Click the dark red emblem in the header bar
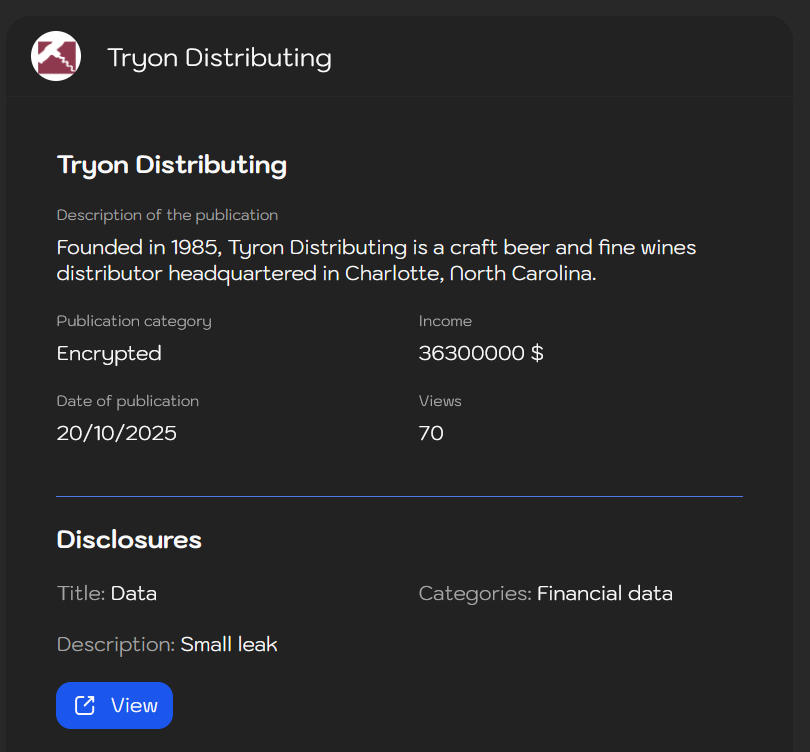810x752 pixels. [x=56, y=56]
